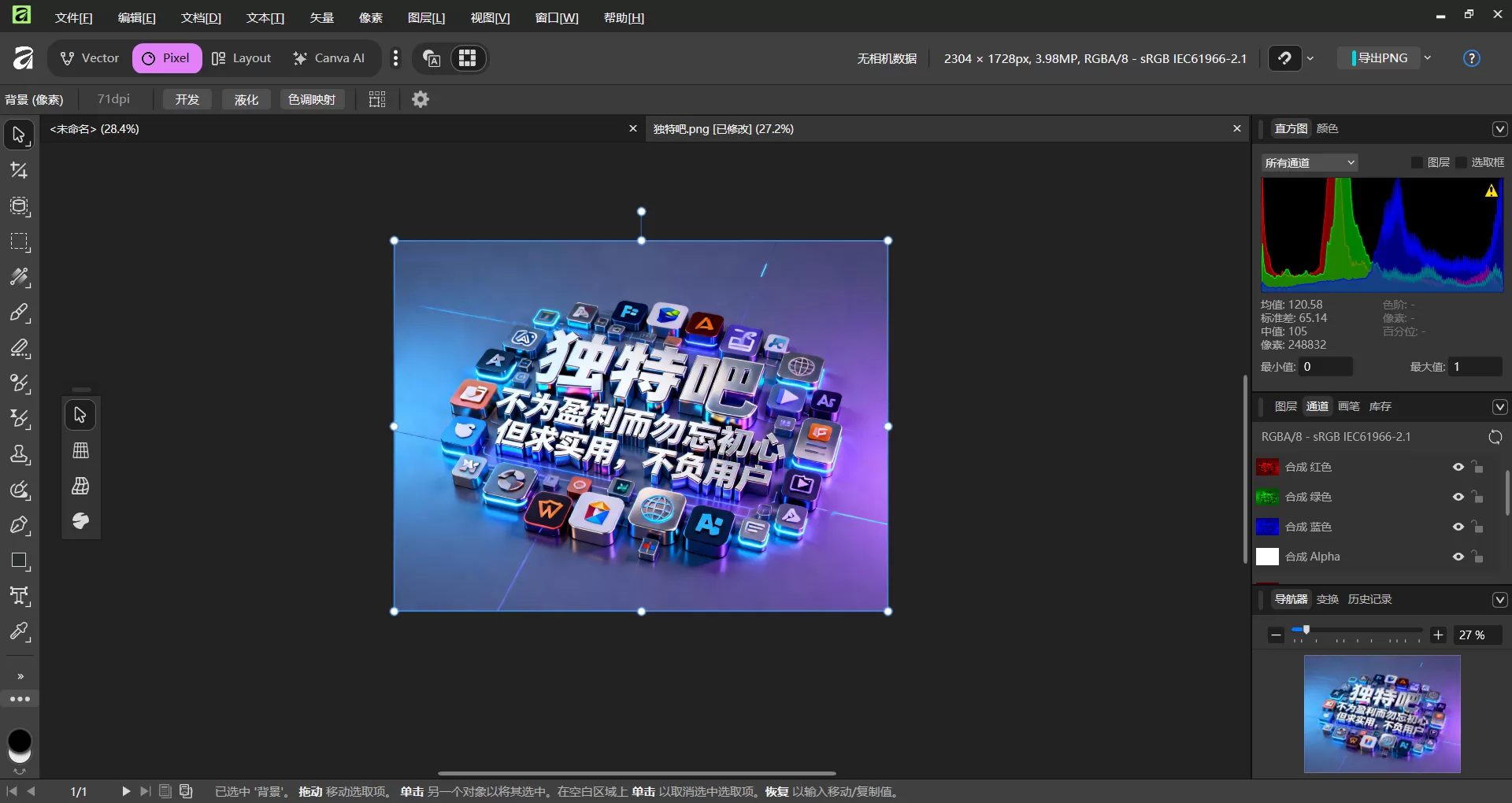Select the rectangular Marquee tool

click(x=19, y=242)
